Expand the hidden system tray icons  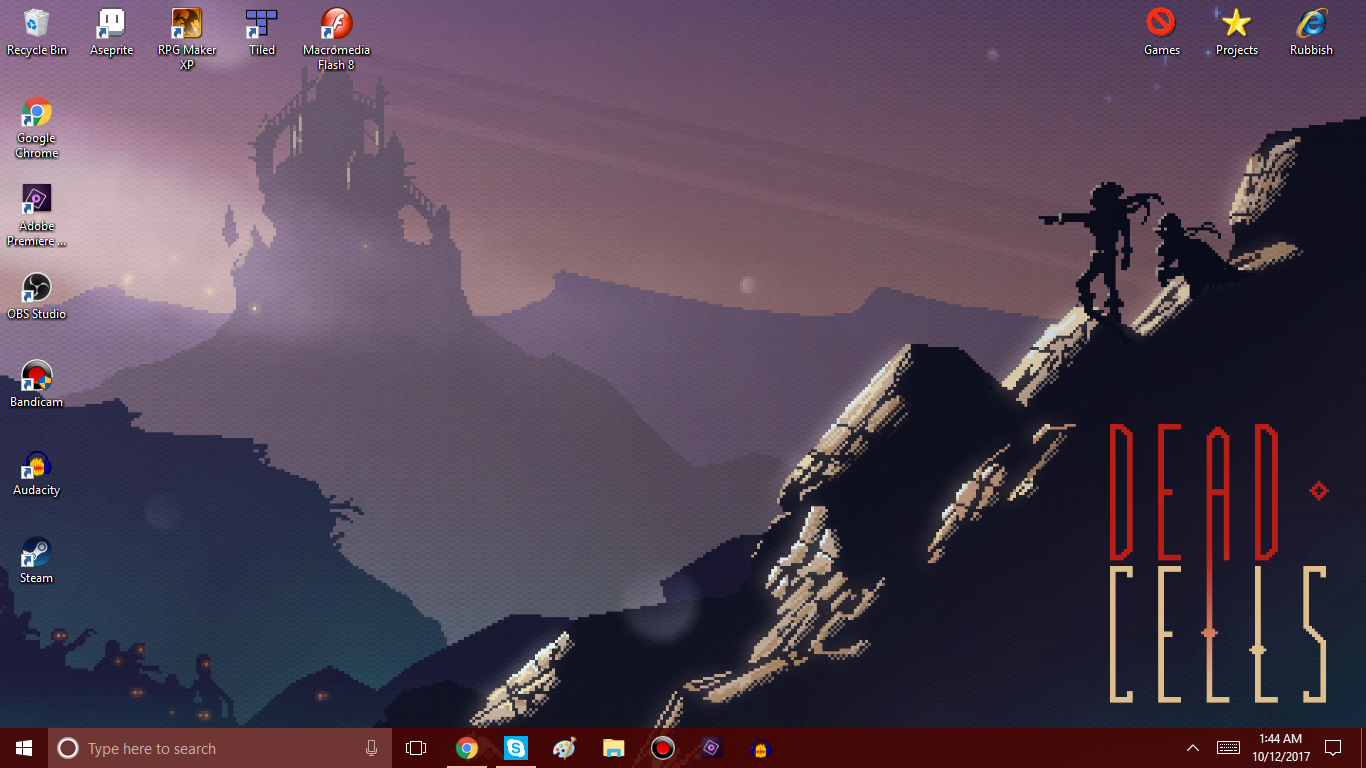pos(1192,748)
